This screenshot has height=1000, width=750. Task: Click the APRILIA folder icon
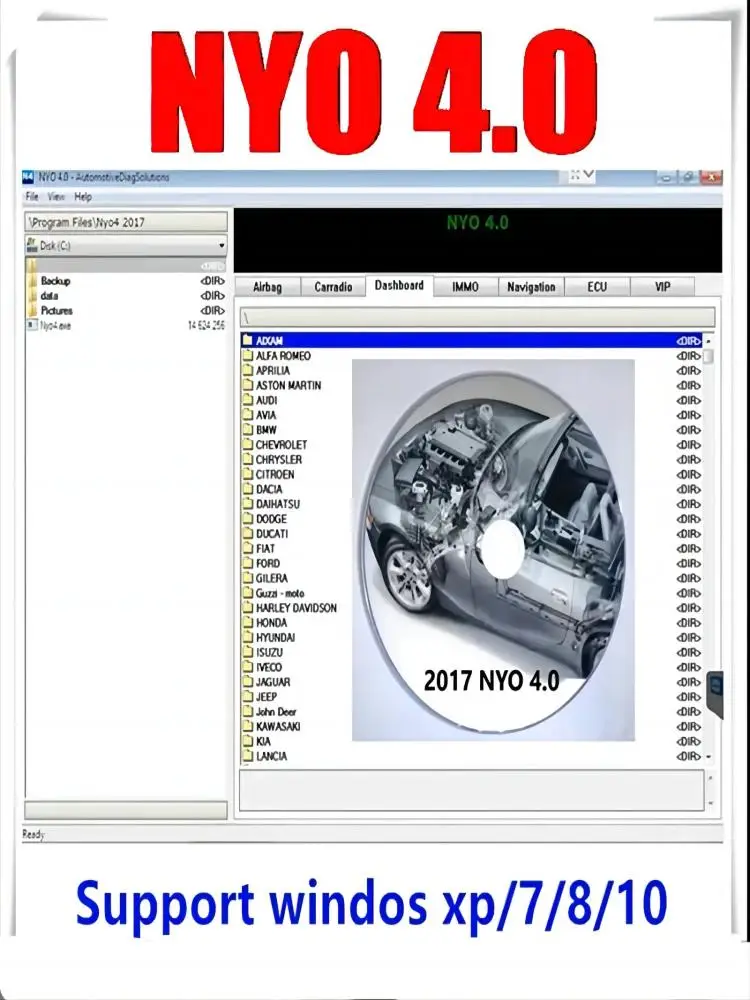tap(248, 370)
